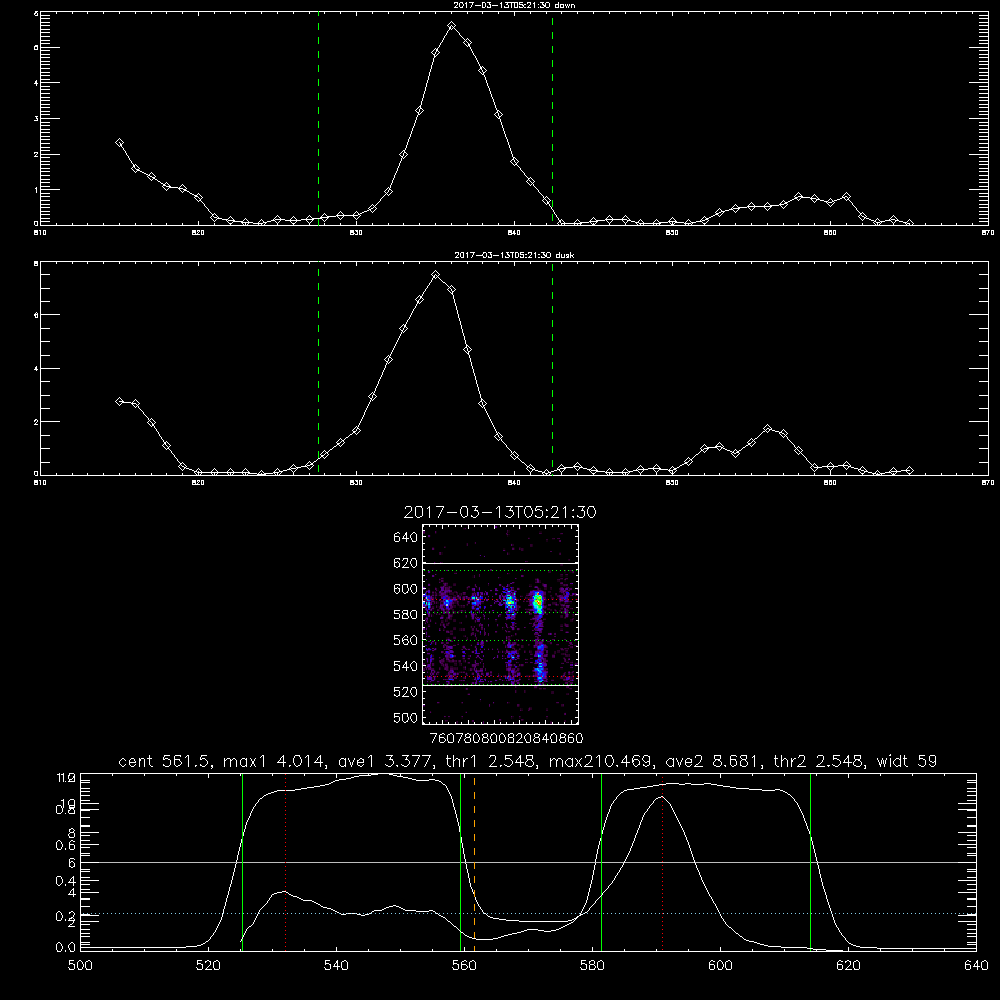Click the secondary peak of the dusk curve near 856

[768, 429]
